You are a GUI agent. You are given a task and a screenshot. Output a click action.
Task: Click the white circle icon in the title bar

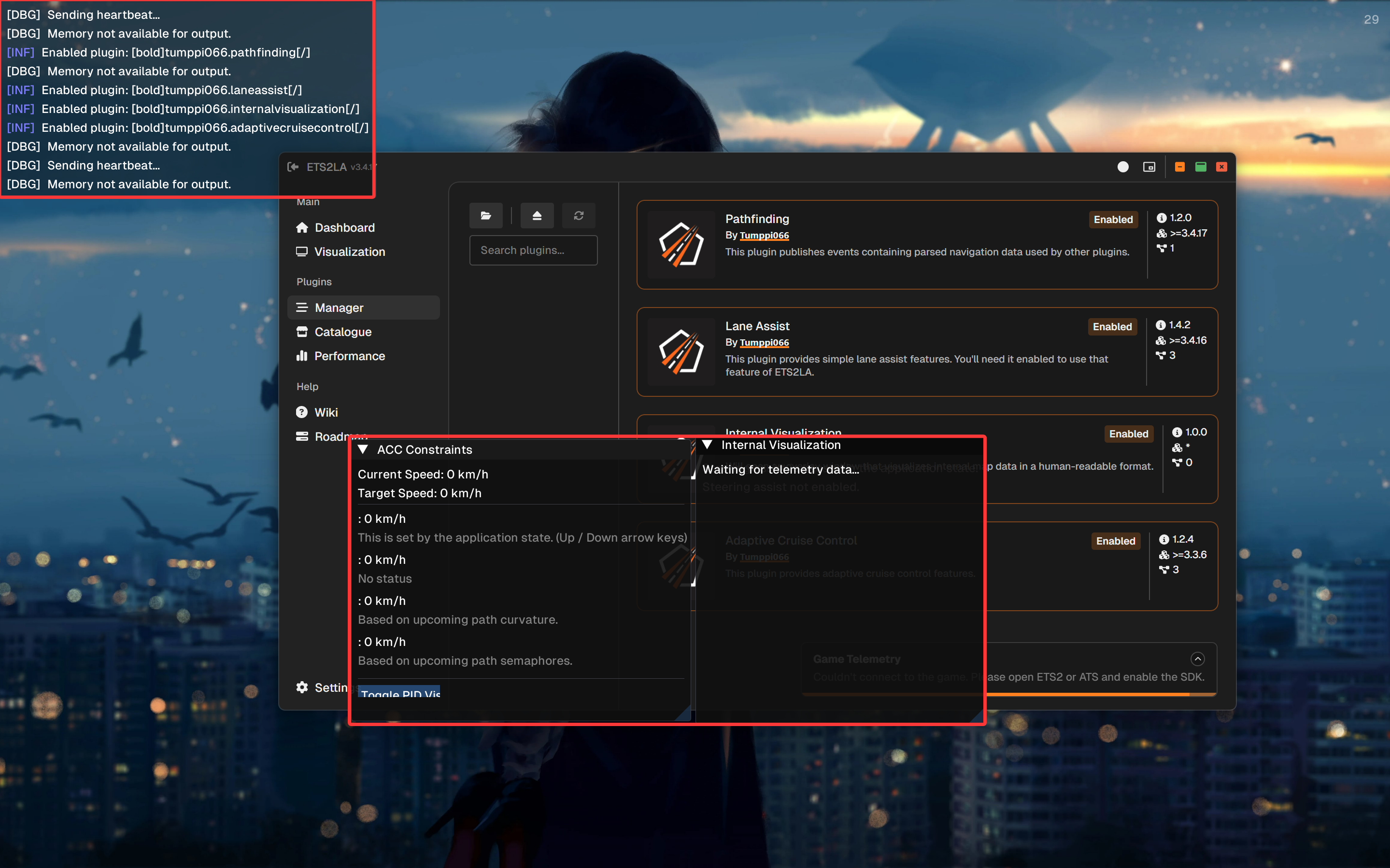click(x=1122, y=167)
